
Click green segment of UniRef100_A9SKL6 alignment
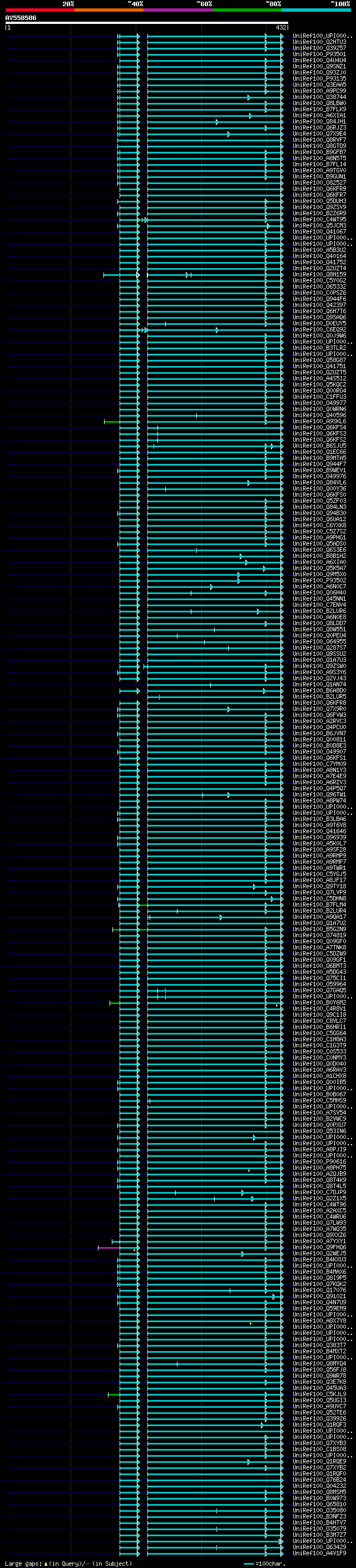click(x=112, y=422)
